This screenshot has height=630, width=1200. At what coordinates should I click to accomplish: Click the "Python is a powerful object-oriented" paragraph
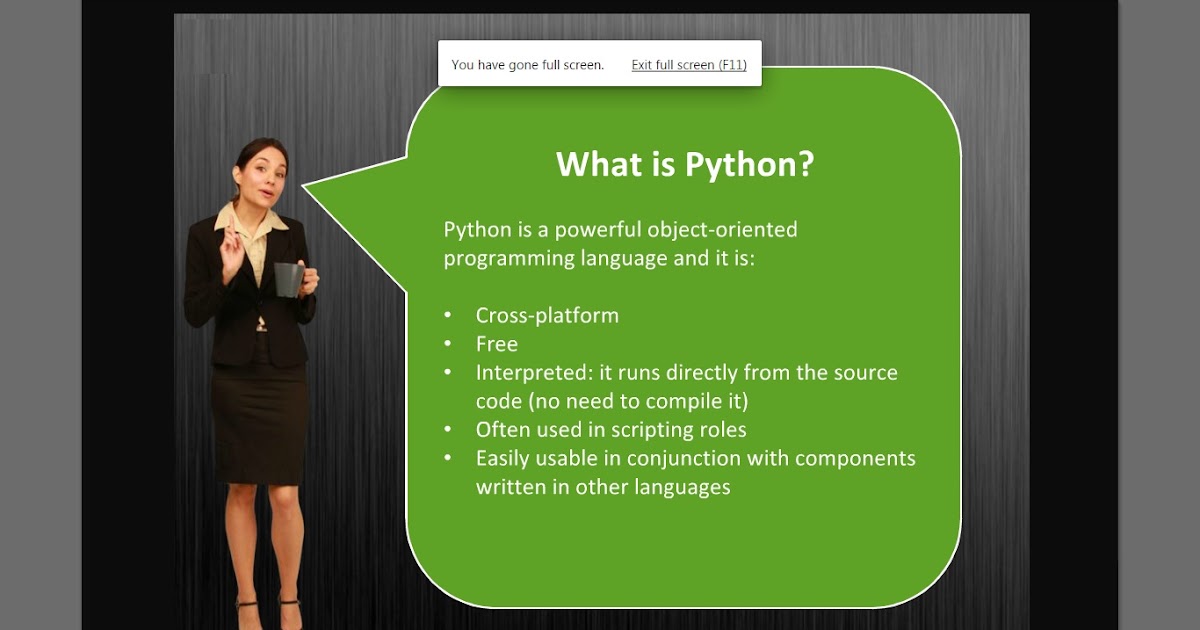[x=618, y=229]
